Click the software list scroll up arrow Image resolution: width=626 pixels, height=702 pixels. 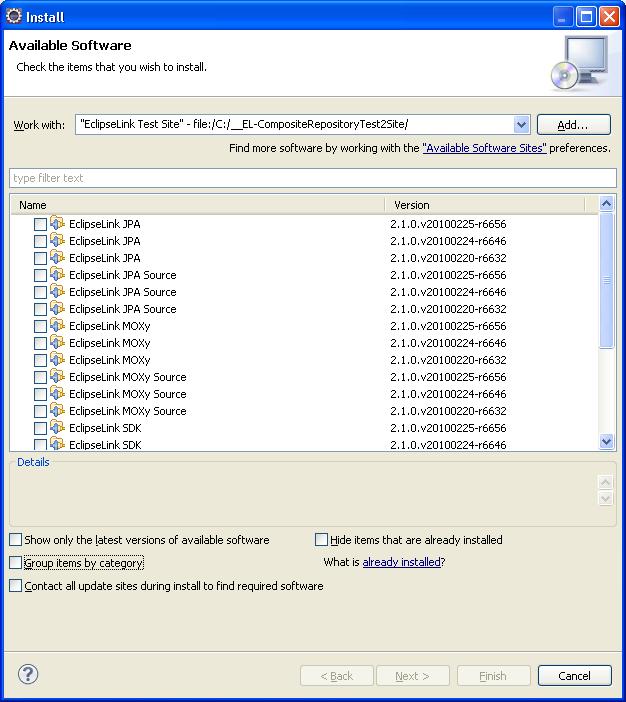[x=606, y=204]
